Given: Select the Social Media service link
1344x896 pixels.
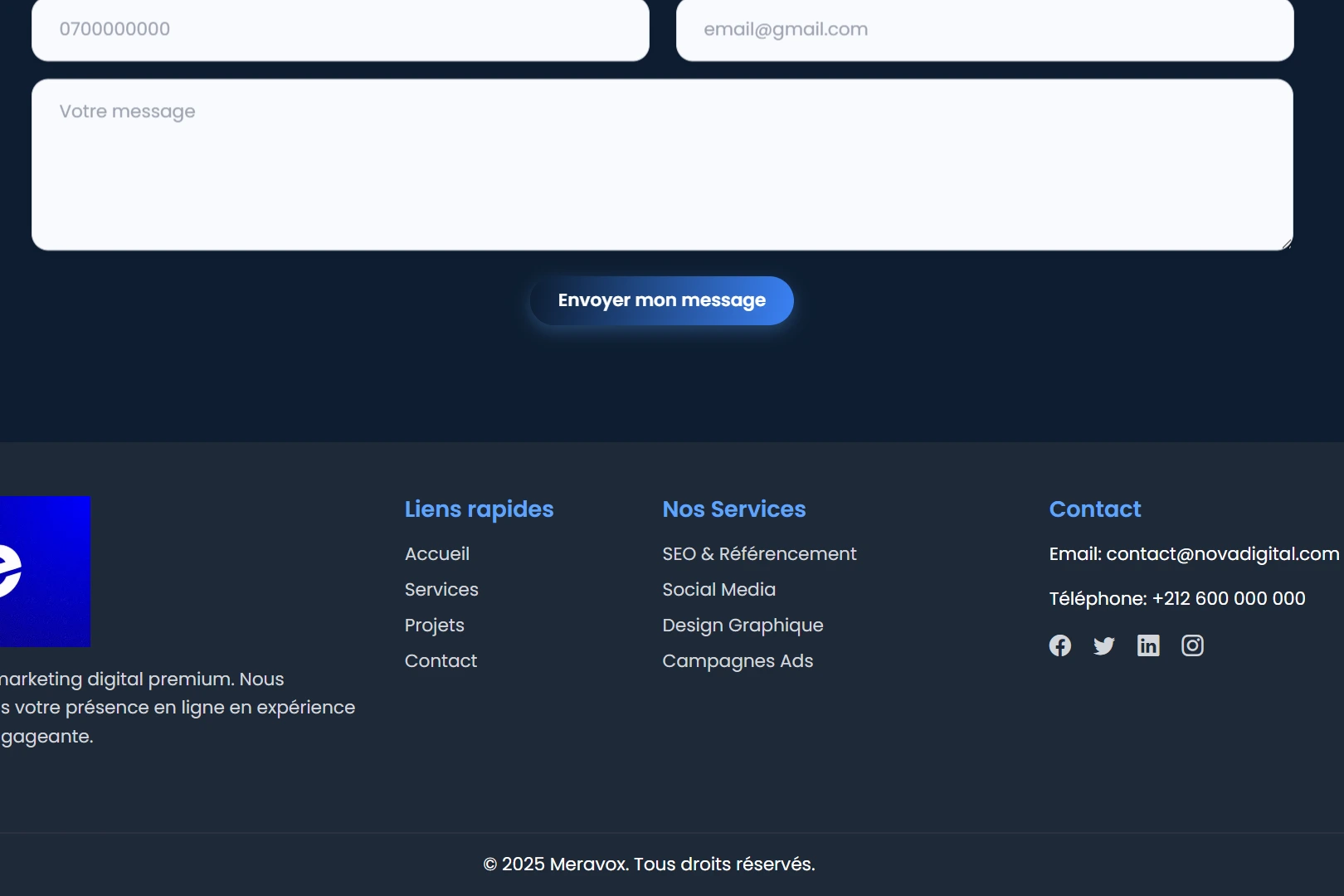Looking at the screenshot, I should [x=718, y=590].
